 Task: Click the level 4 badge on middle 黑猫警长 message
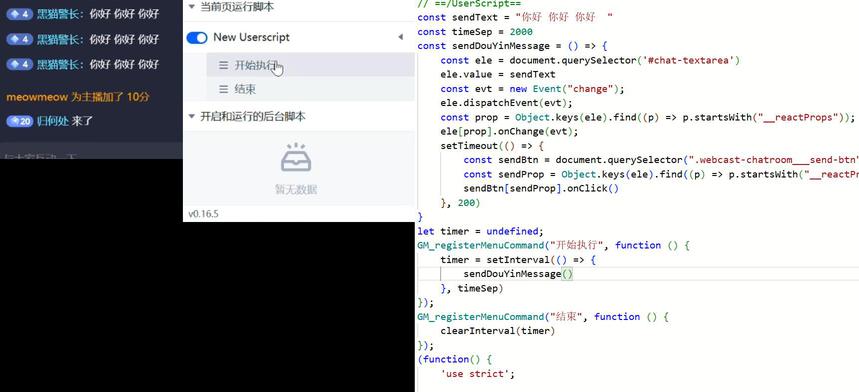click(x=20, y=39)
